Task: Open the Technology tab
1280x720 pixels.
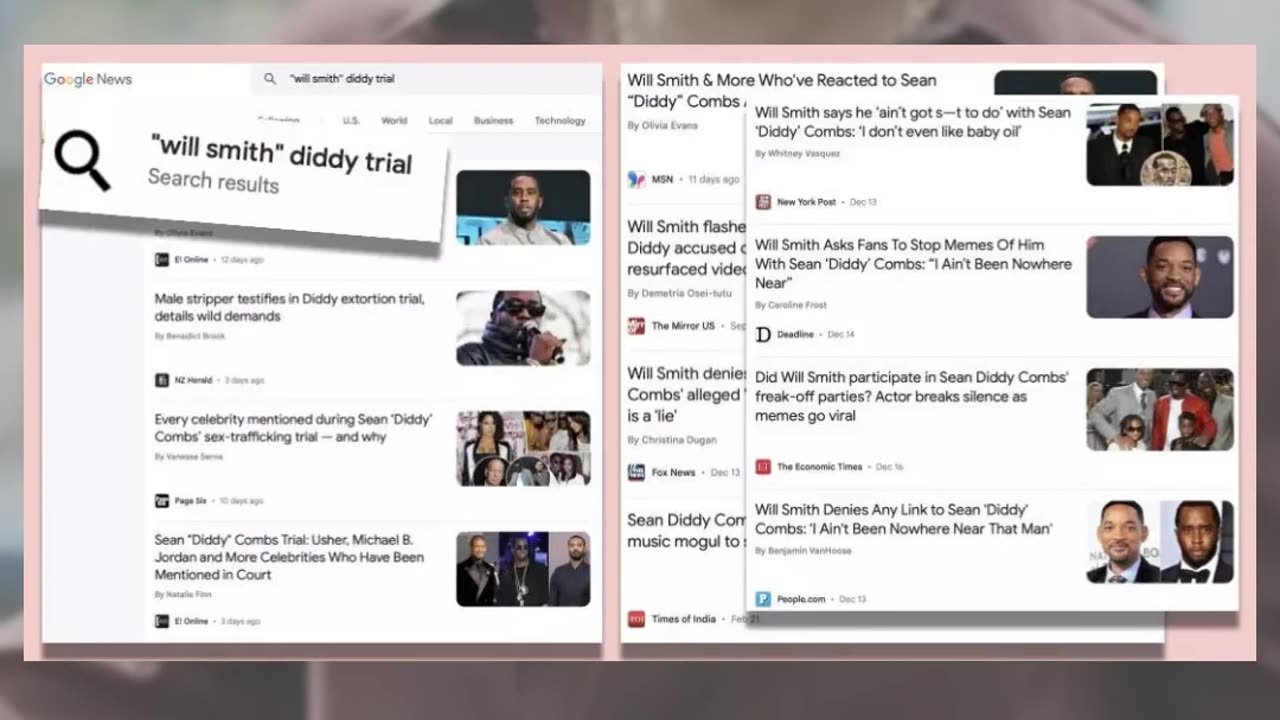Action: coord(560,121)
